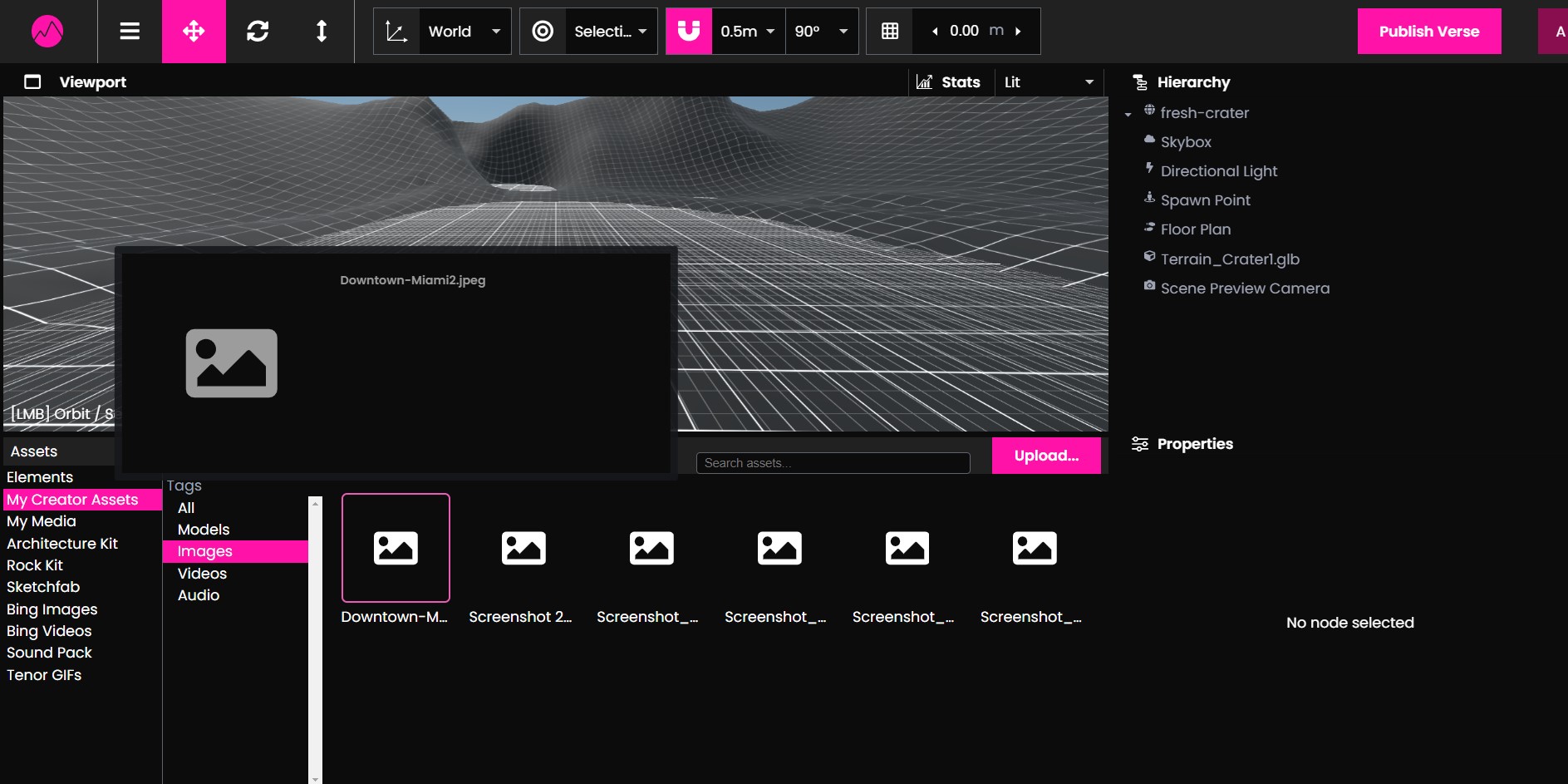The width and height of the screenshot is (1568, 784).
Task: Filter by the Audio tag
Action: pyautogui.click(x=199, y=595)
